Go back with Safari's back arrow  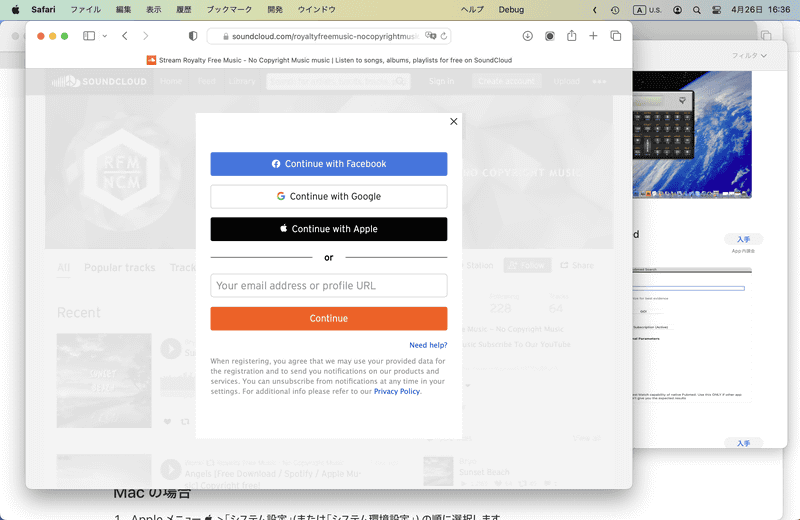[124, 36]
